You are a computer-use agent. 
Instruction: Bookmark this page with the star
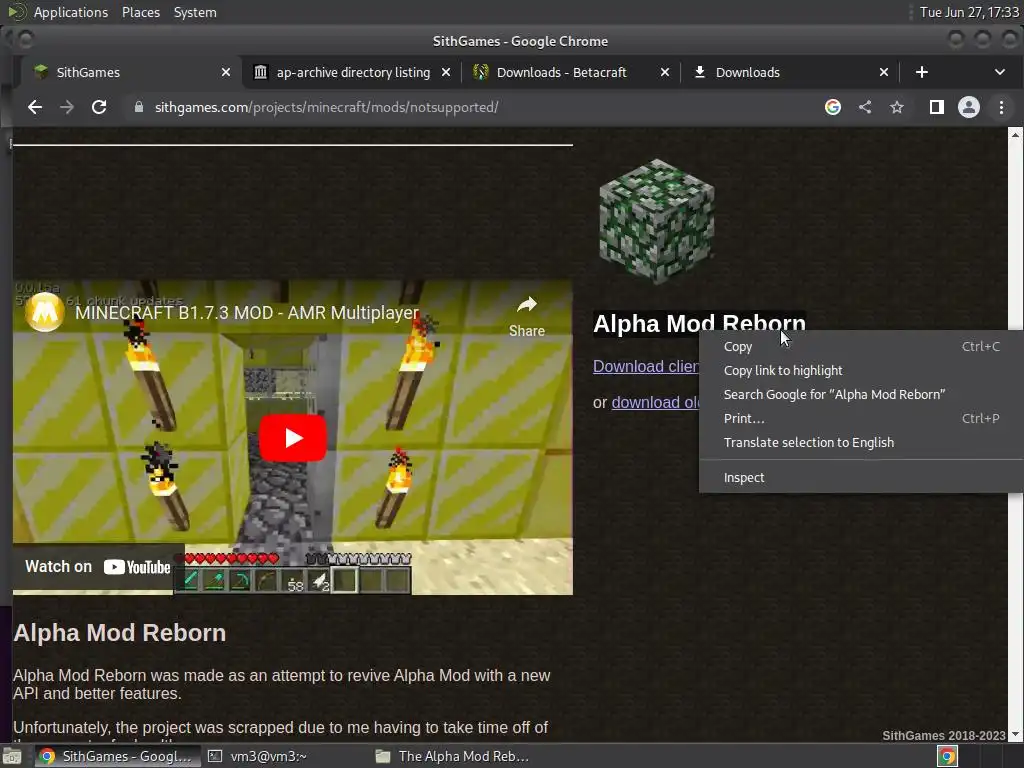click(897, 107)
